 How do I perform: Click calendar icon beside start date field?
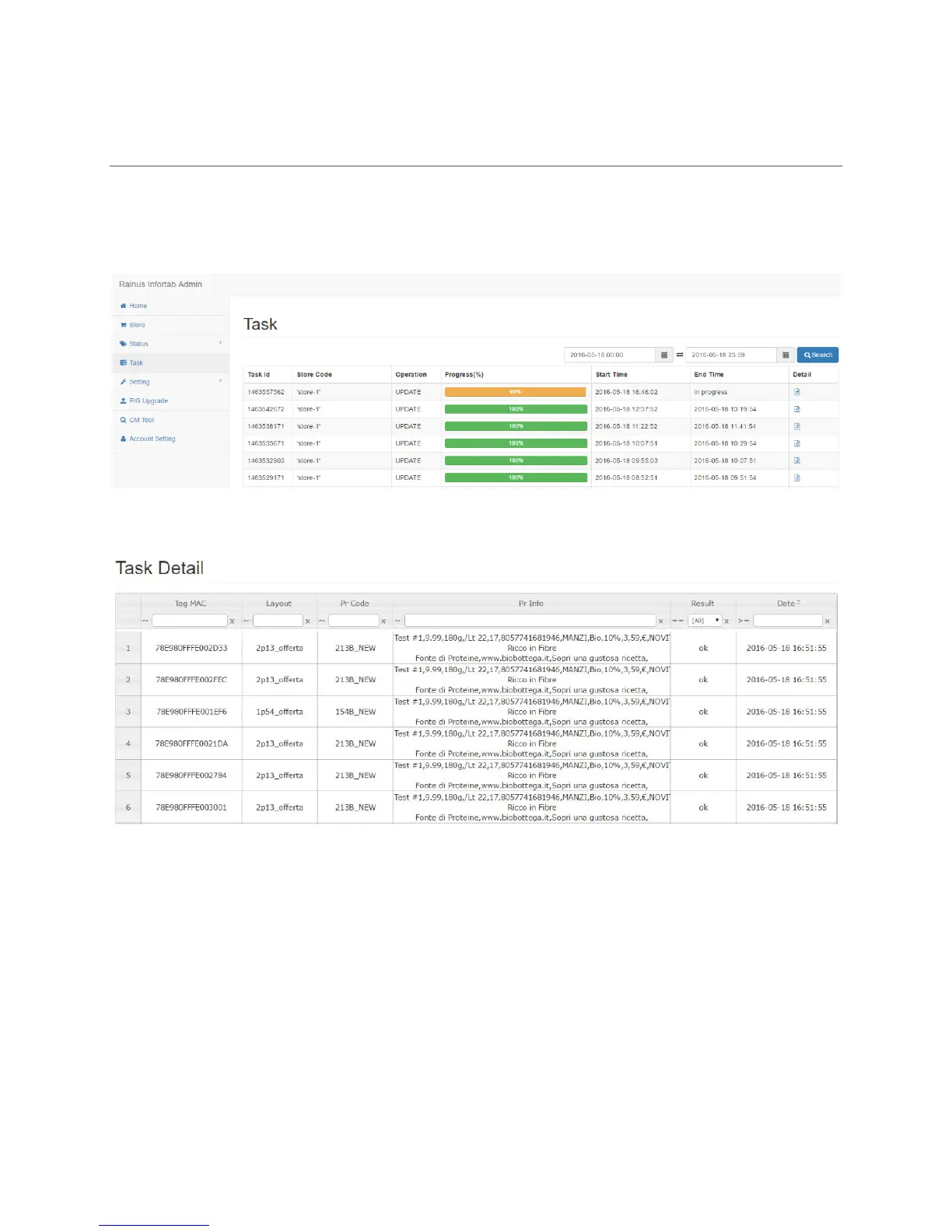click(664, 355)
